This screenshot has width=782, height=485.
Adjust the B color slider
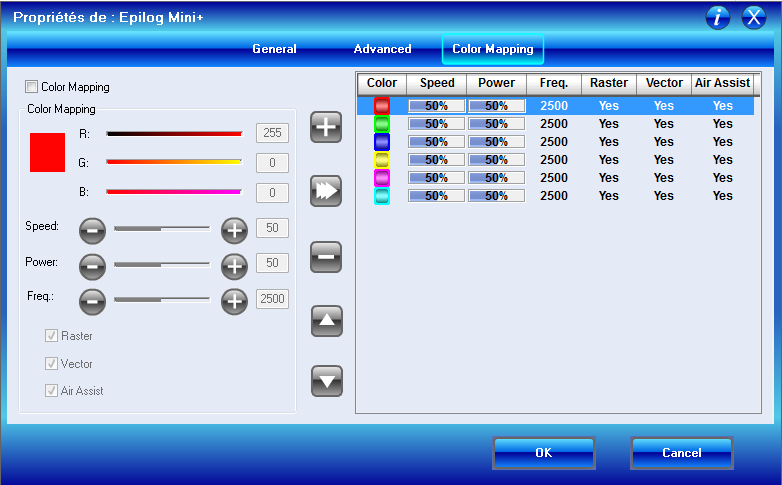coord(174,192)
